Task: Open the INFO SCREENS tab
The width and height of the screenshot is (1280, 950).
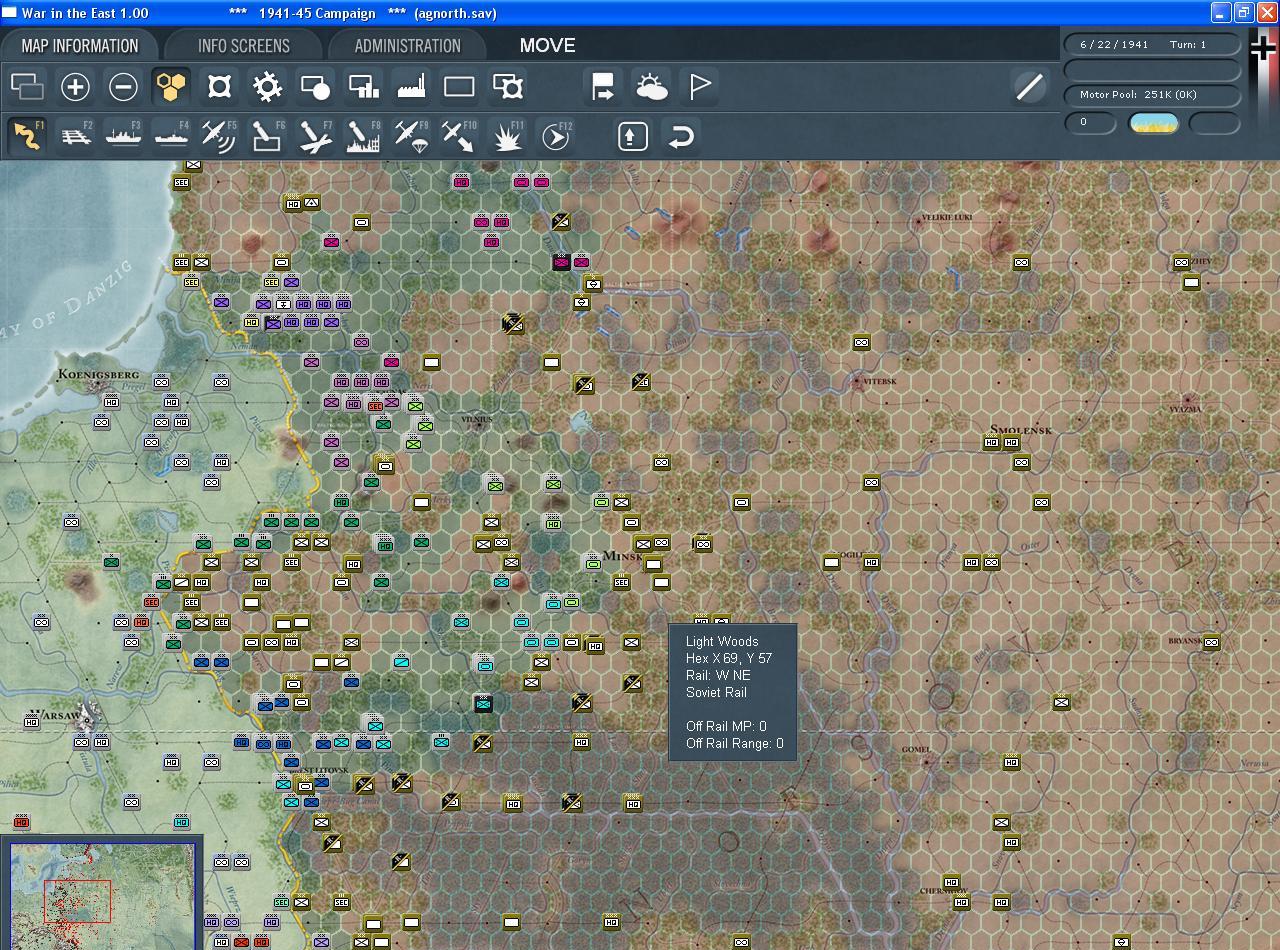Action: [x=244, y=46]
